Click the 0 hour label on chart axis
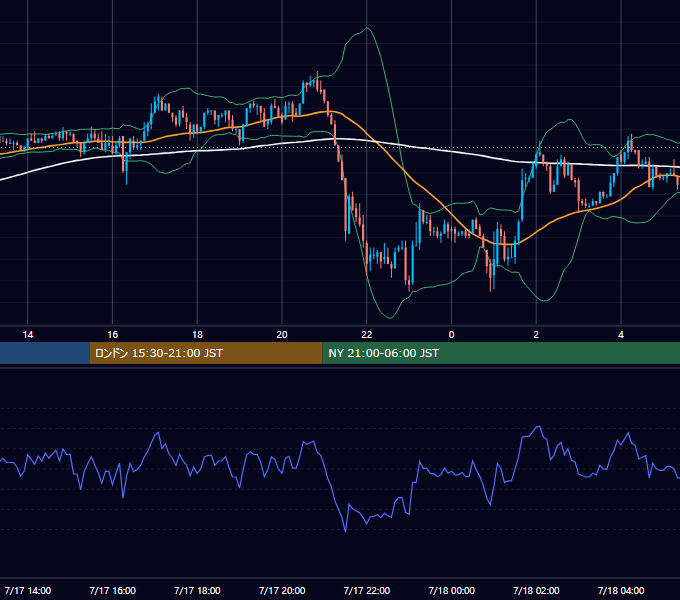 [x=451, y=335]
